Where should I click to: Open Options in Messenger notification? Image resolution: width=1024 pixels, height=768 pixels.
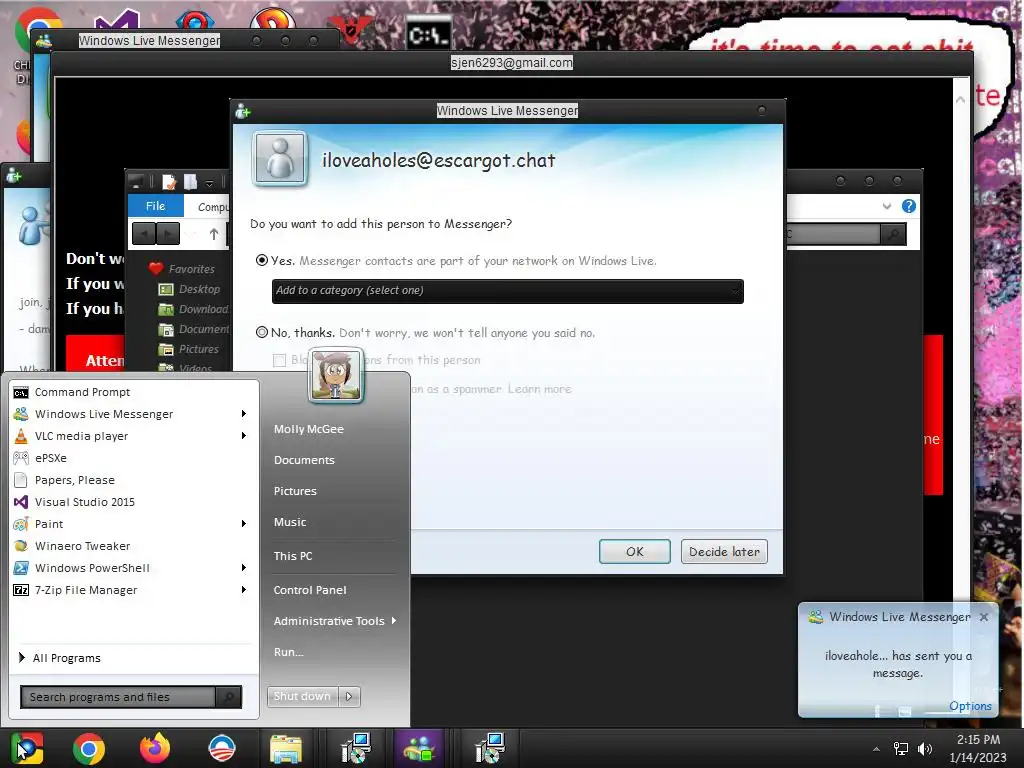point(970,706)
